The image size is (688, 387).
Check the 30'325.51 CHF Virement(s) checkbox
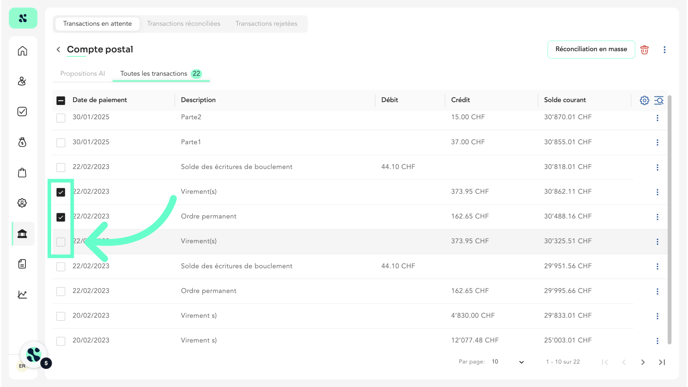[x=61, y=242]
